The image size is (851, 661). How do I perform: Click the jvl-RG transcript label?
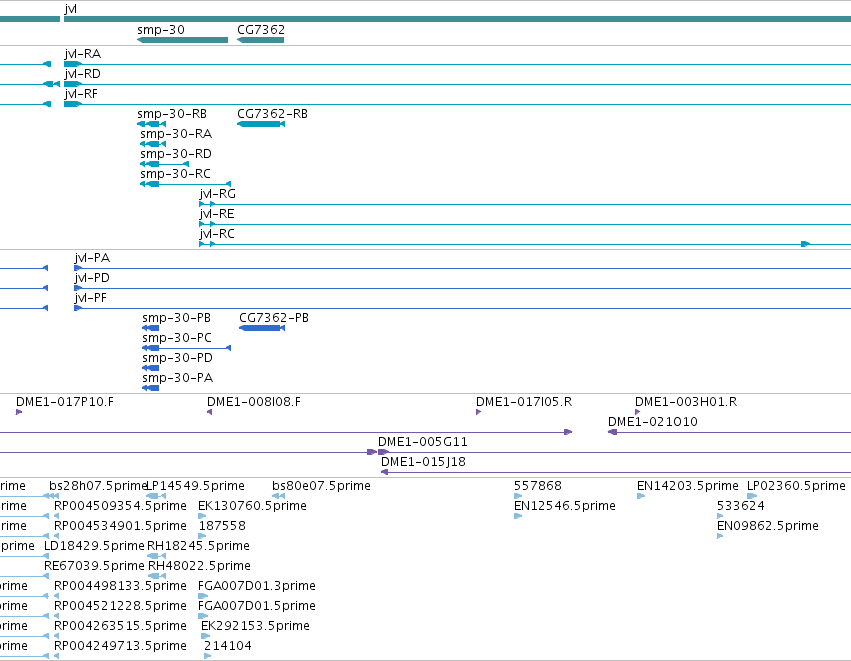click(218, 194)
